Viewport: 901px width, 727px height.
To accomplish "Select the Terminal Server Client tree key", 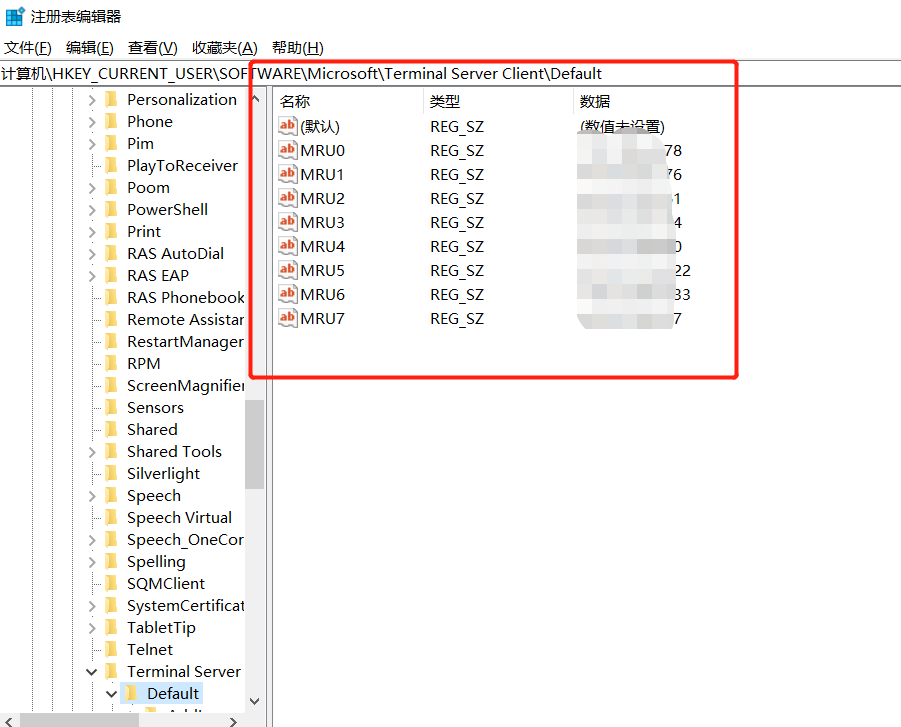I will tap(184, 671).
